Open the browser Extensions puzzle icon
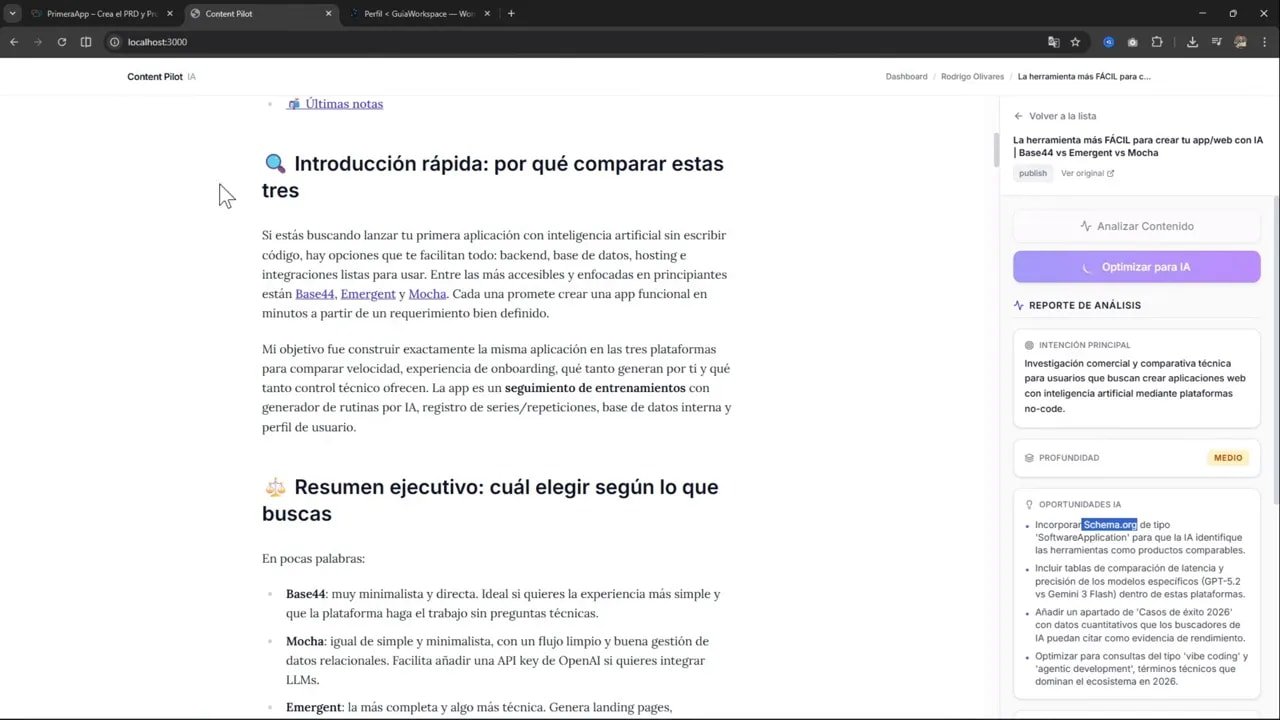The image size is (1280, 720). [x=1157, y=42]
